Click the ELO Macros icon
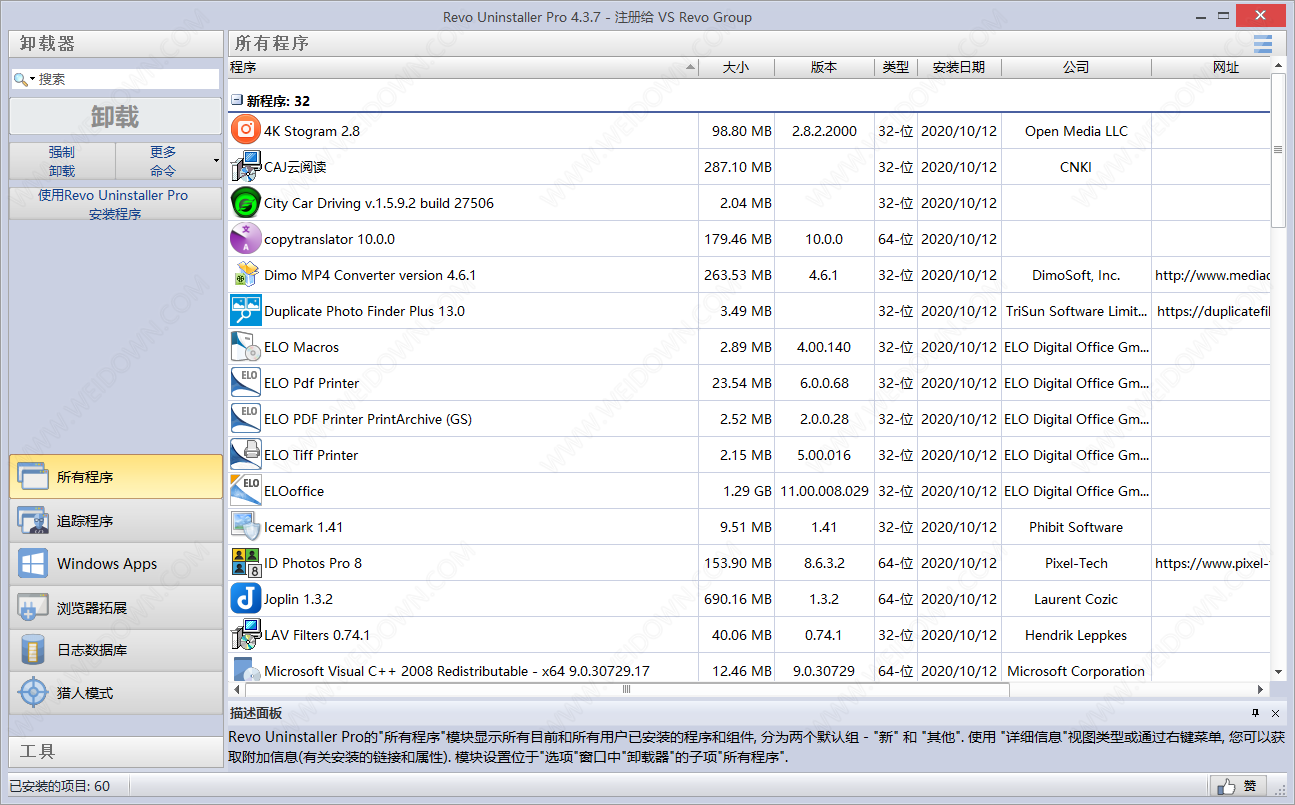Viewport: 1295px width, 805px height. coord(245,346)
